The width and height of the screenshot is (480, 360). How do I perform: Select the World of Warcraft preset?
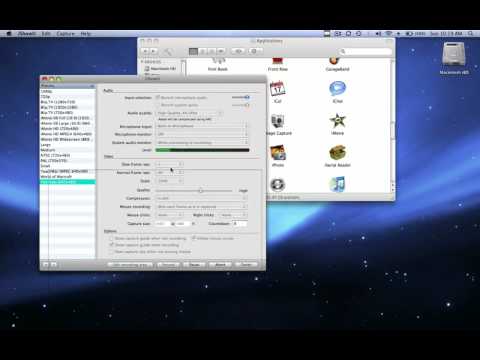click(x=68, y=176)
